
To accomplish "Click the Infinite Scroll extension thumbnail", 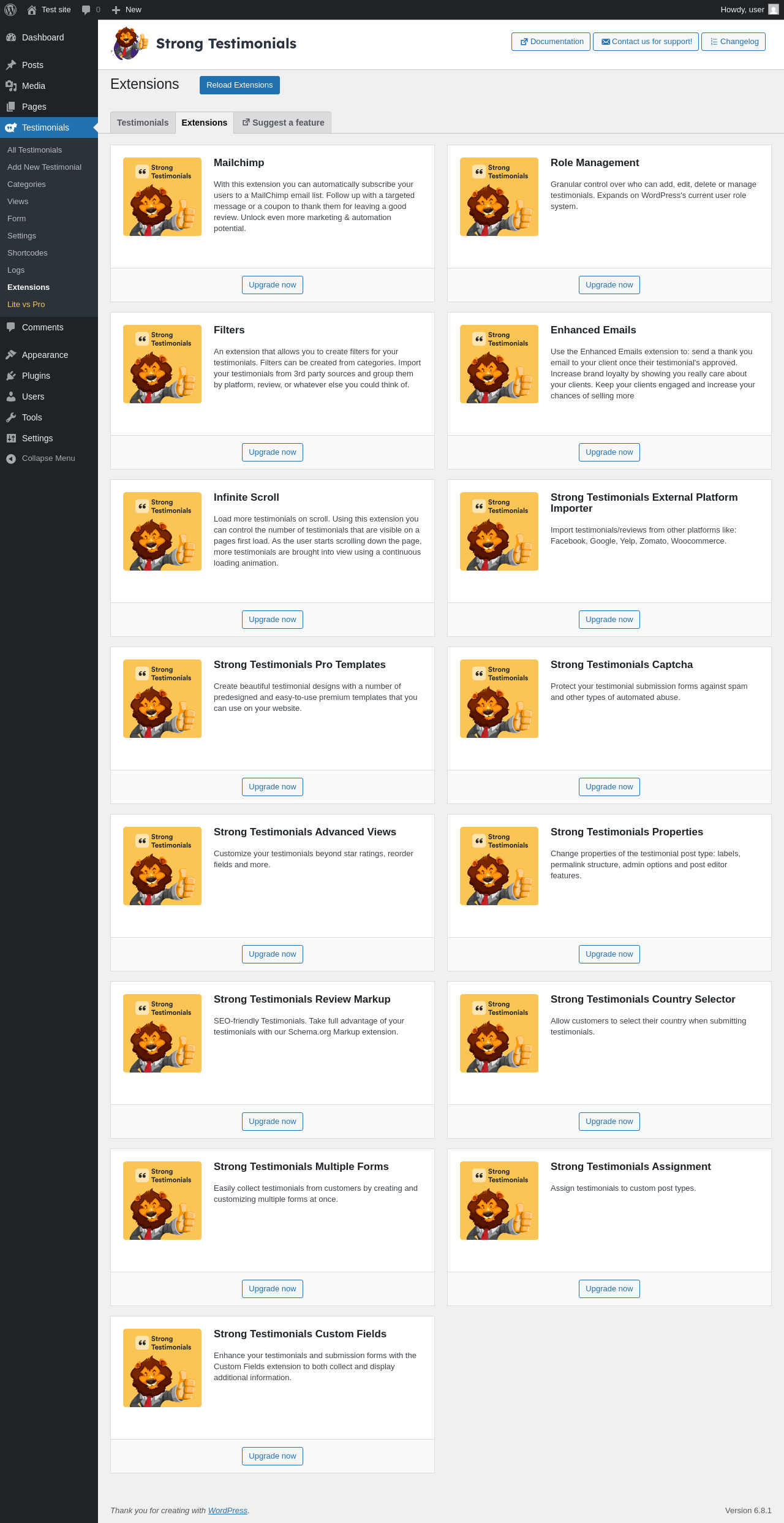I will (162, 531).
